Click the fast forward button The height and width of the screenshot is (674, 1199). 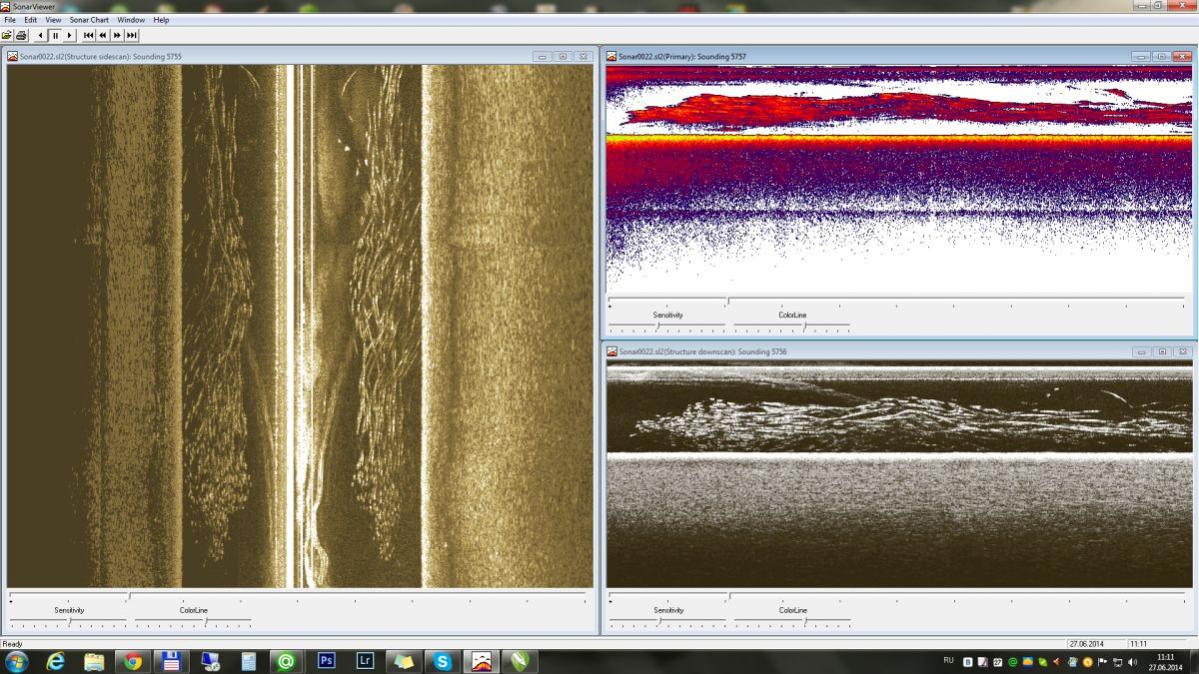(x=117, y=35)
